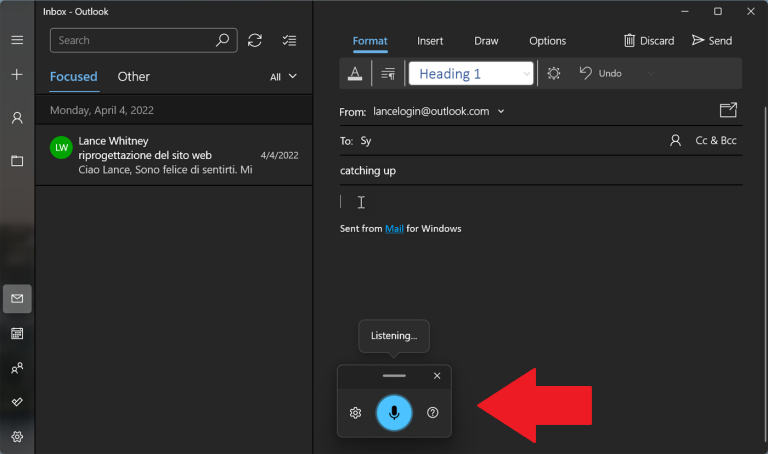Open the To Do checkmark icon

pos(17,402)
